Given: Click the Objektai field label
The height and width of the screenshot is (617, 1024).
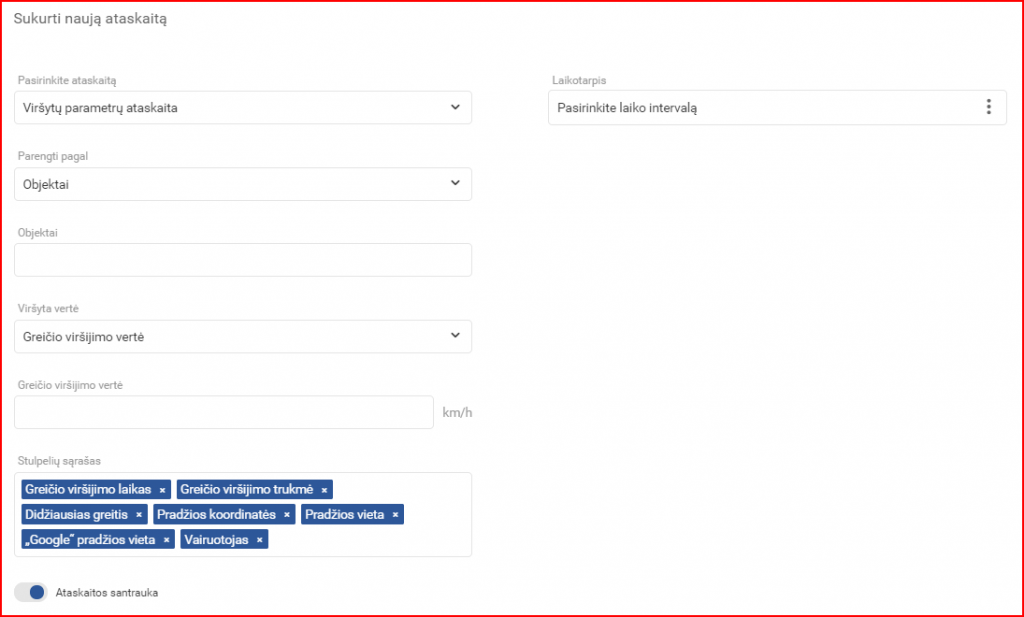Looking at the screenshot, I should (38, 232).
